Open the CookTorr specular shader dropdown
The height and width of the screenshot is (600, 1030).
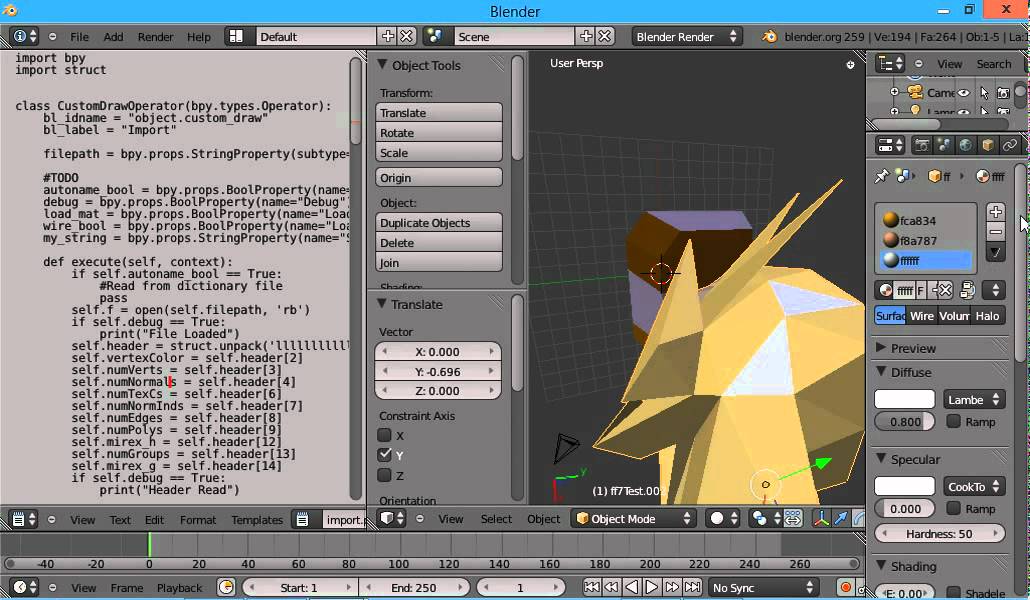click(974, 486)
